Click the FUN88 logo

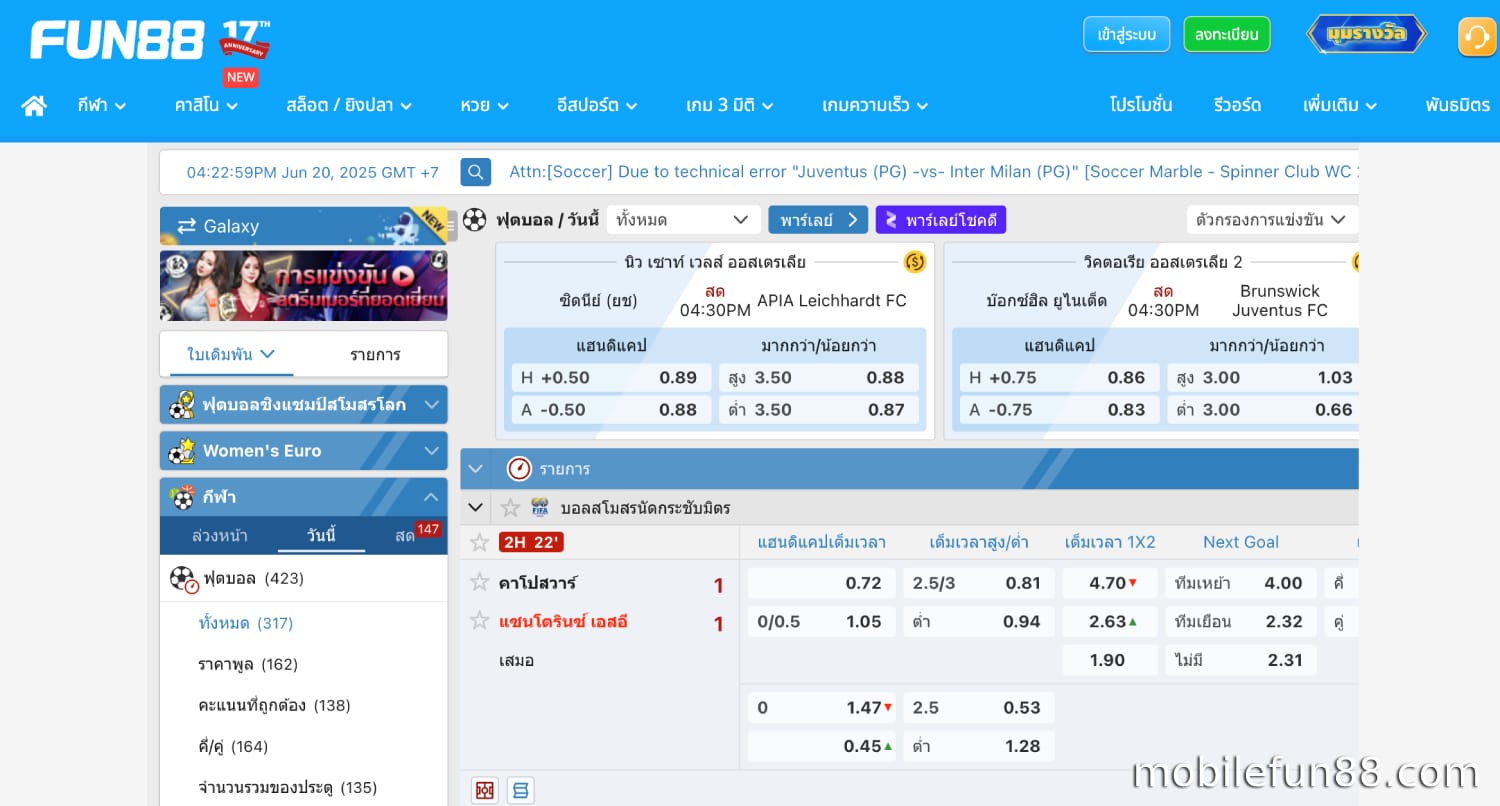(x=117, y=40)
